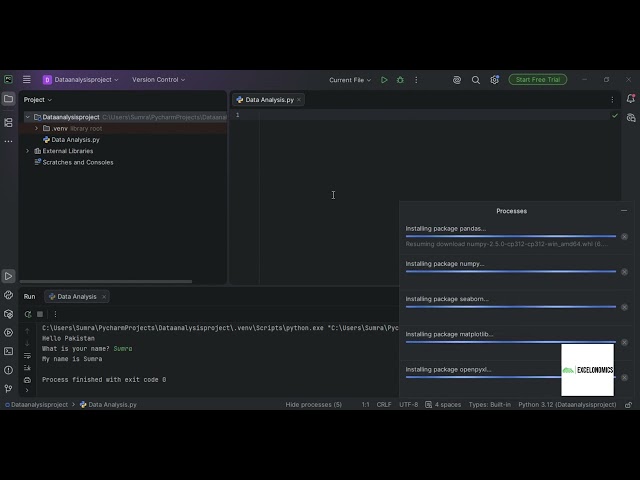Open the right sidebar AI chat icon
Screen dimensions: 640x480
click(x=631, y=118)
